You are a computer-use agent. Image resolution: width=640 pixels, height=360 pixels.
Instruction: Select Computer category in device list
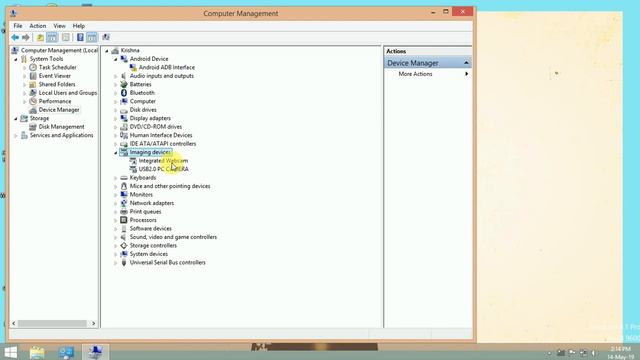coord(142,101)
